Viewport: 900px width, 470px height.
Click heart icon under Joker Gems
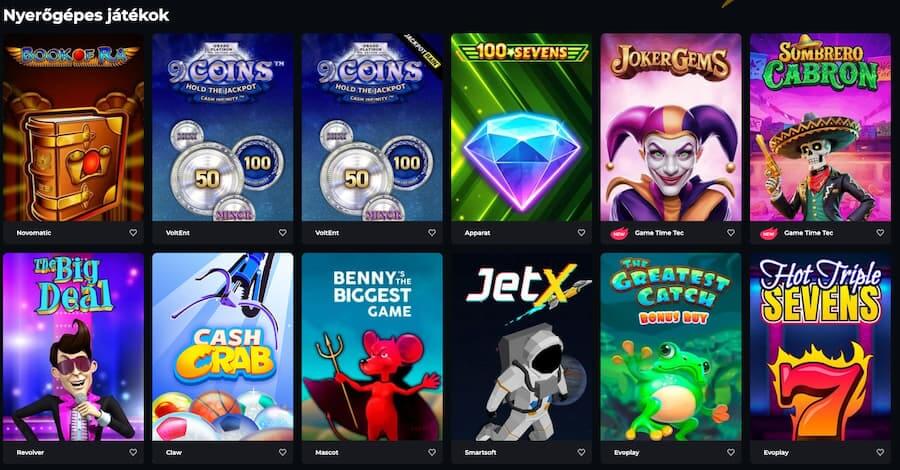[x=731, y=233]
